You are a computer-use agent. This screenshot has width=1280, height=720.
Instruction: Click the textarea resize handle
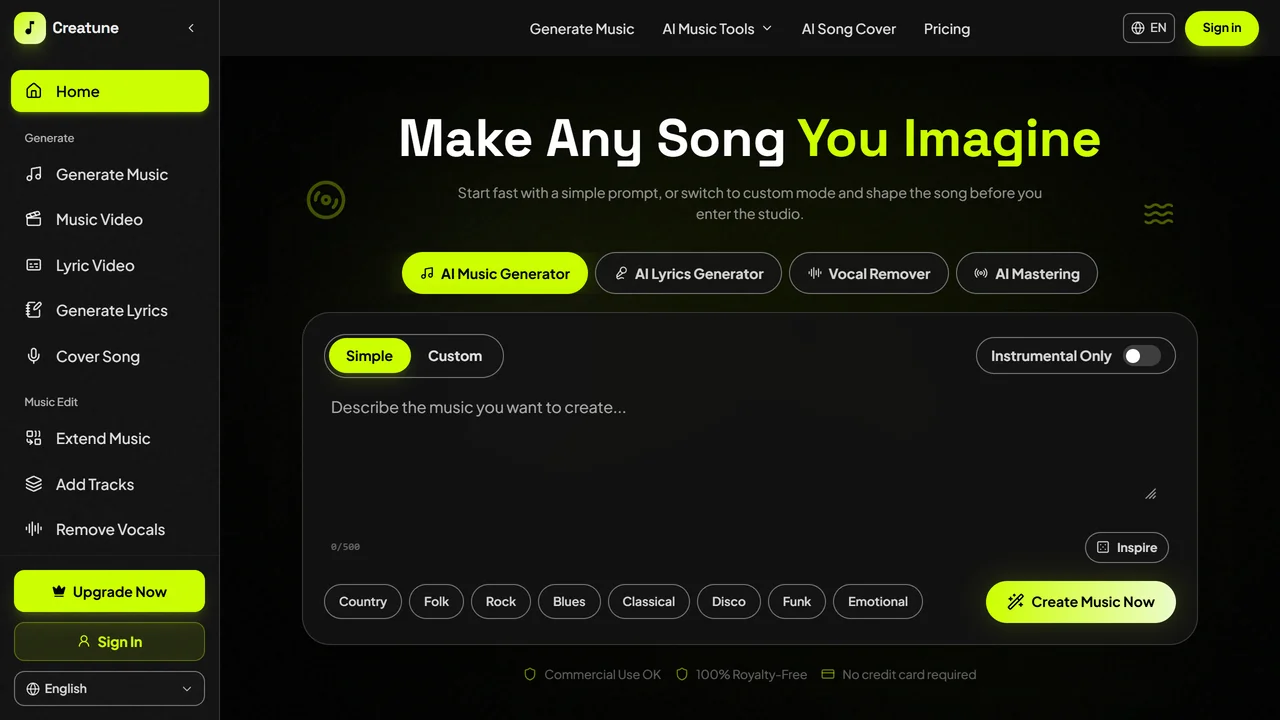[x=1151, y=493]
